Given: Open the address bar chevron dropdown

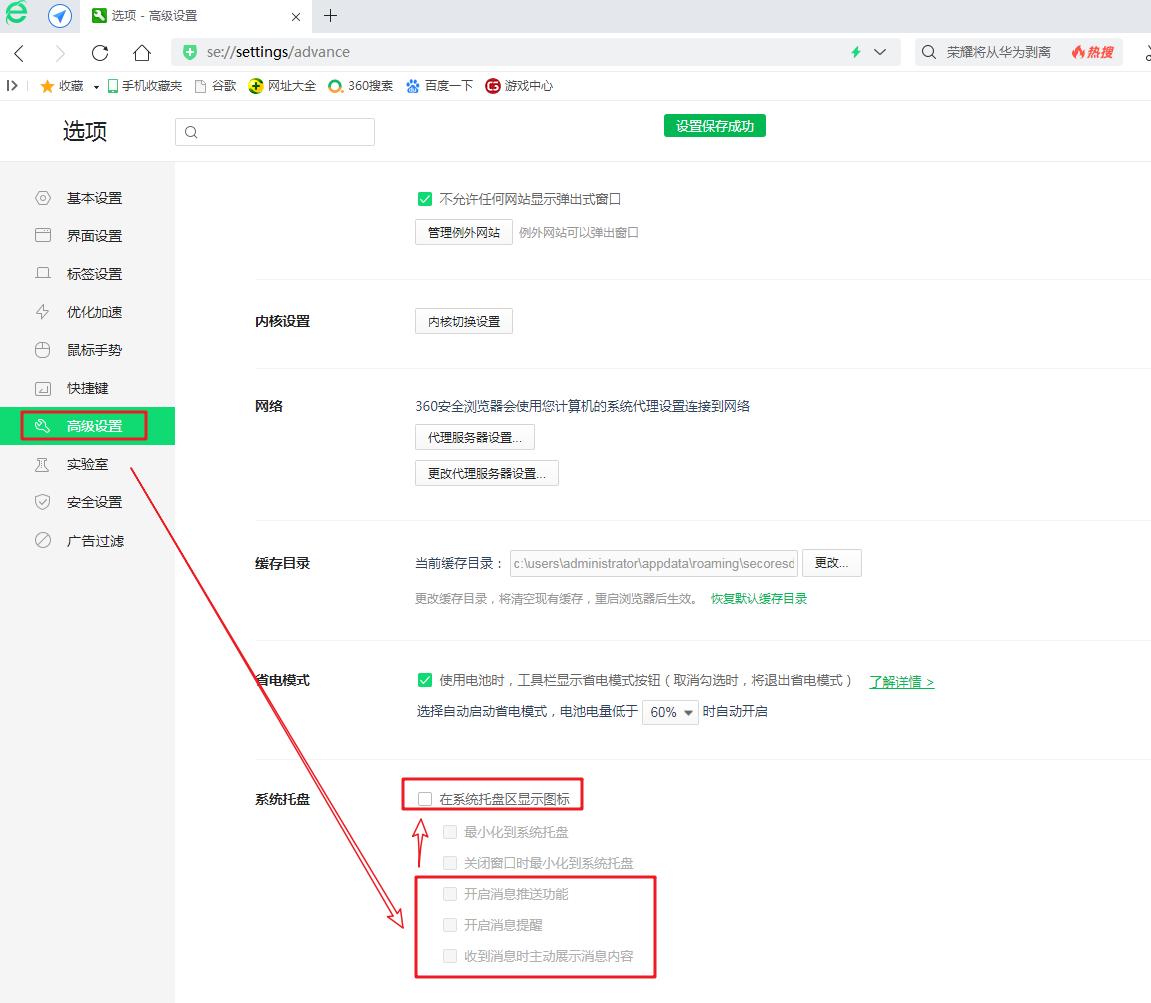Looking at the screenshot, I should pos(879,51).
